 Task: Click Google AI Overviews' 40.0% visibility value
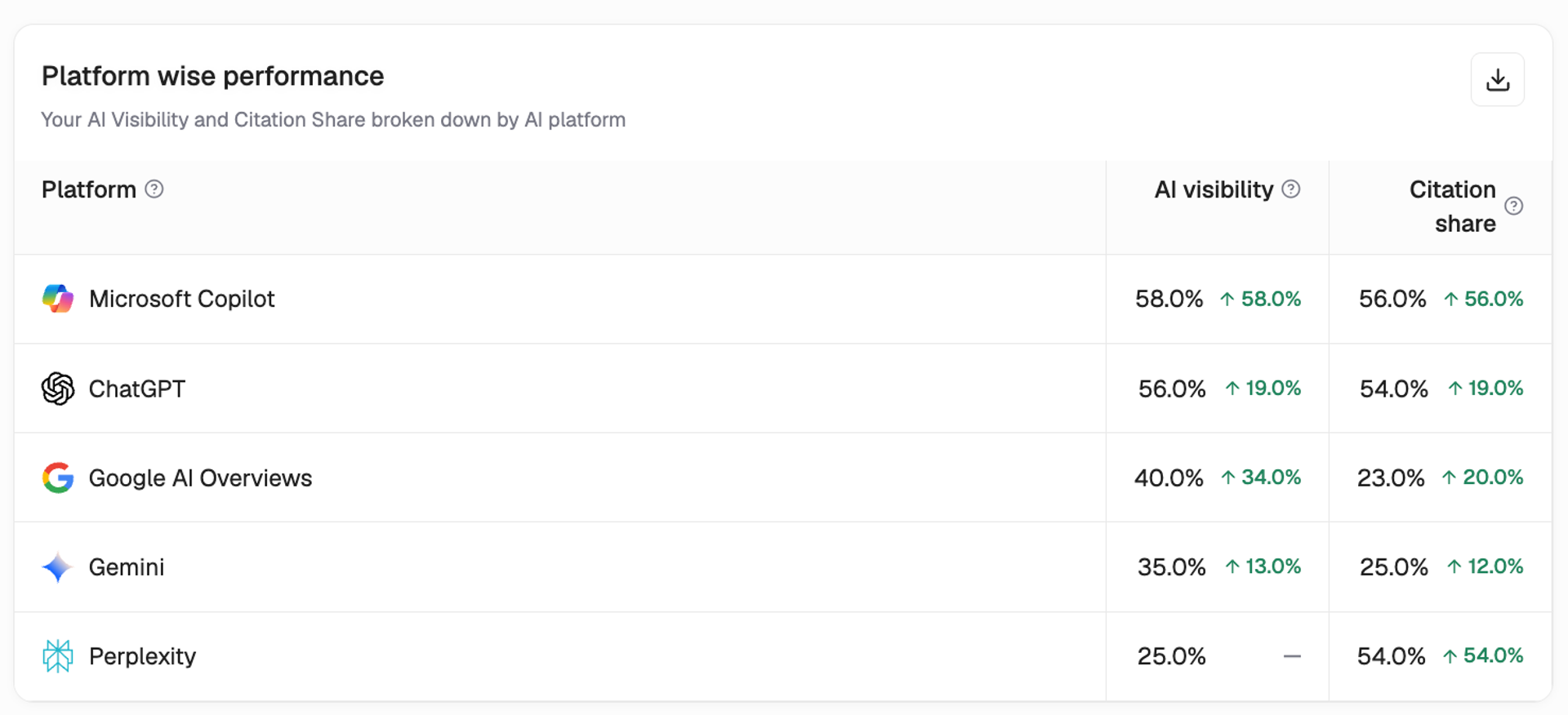coord(1169,477)
